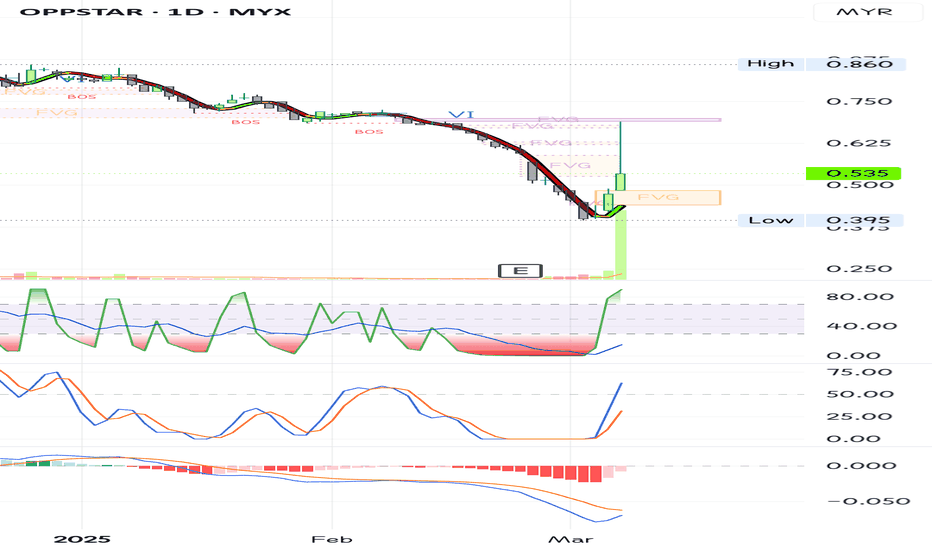Click the OPPSTAR 1D MYX symbol title

[155, 12]
